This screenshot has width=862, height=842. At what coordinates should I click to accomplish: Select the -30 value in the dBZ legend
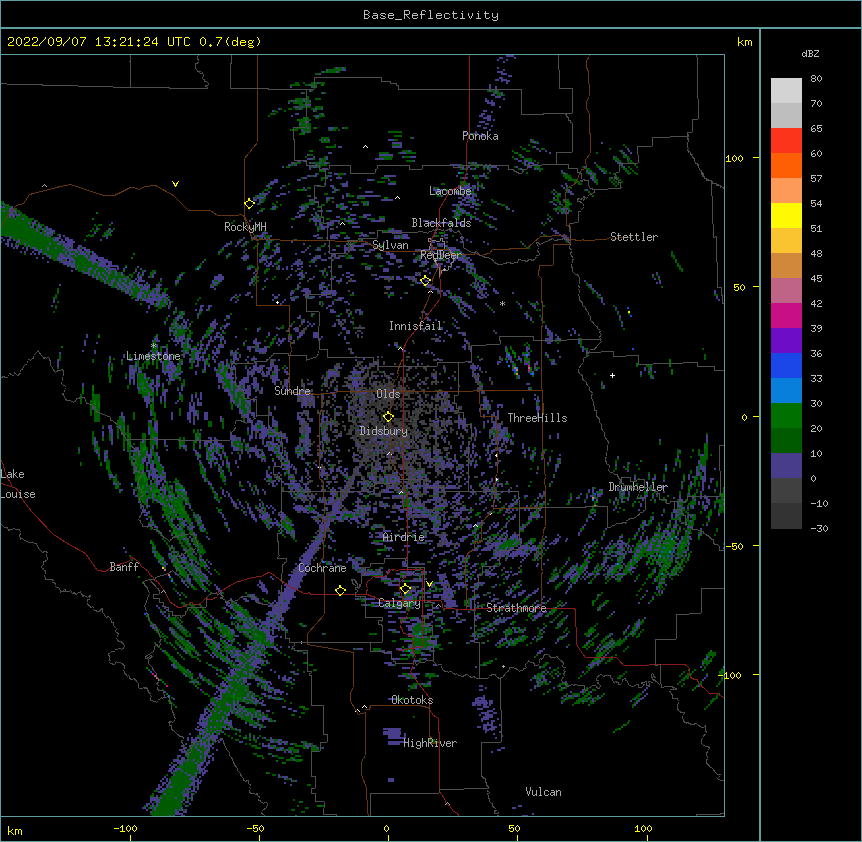click(x=819, y=528)
